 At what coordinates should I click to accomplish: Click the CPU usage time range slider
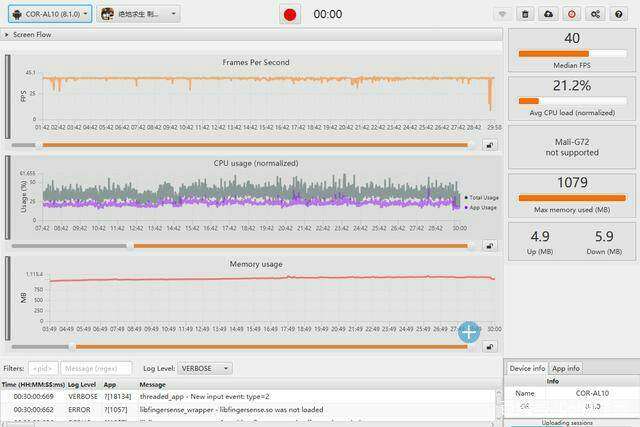[x=300, y=246]
